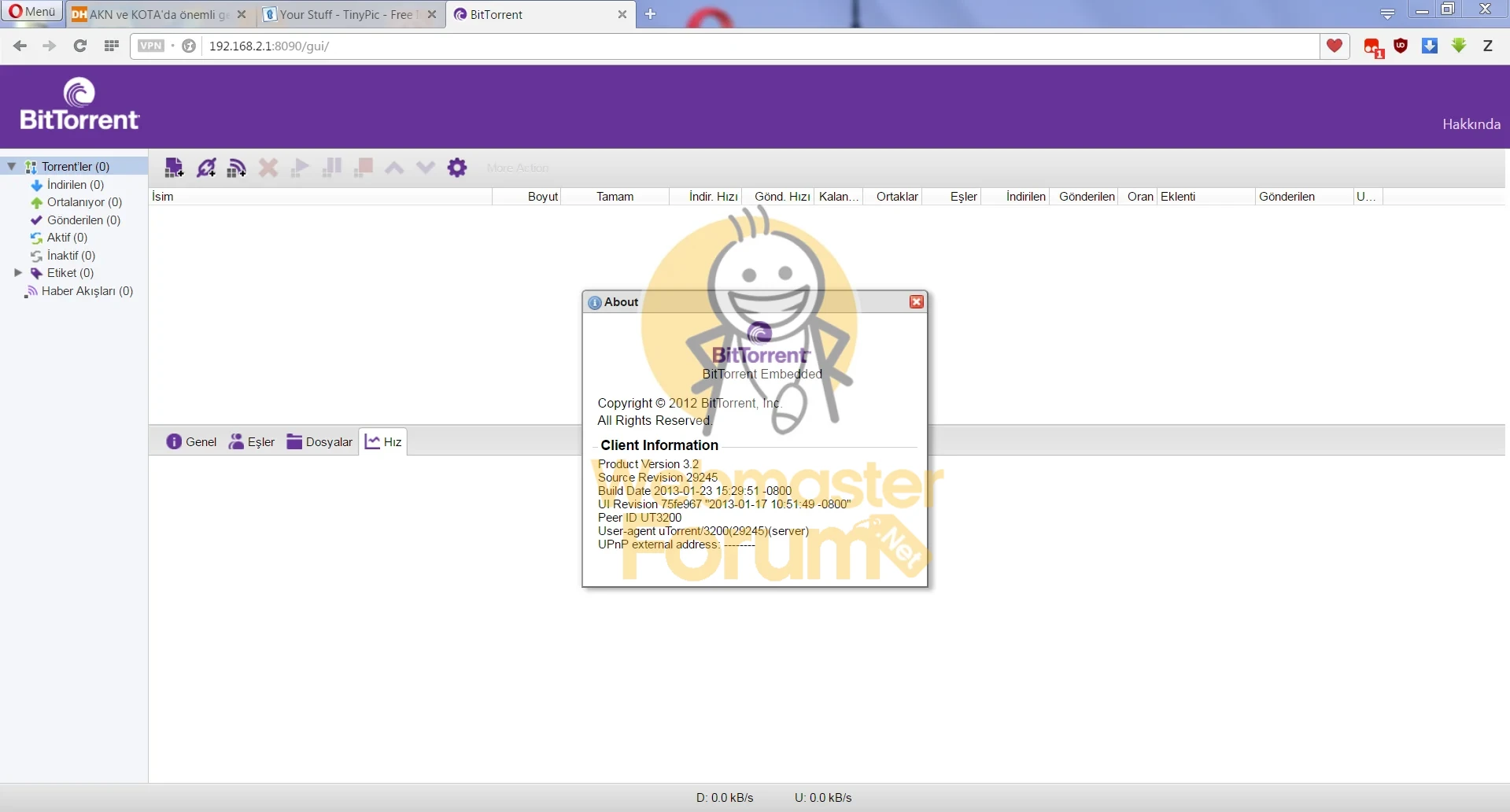Click the Pause torrent toolbar icon
1510x812 pixels.
[x=332, y=168]
